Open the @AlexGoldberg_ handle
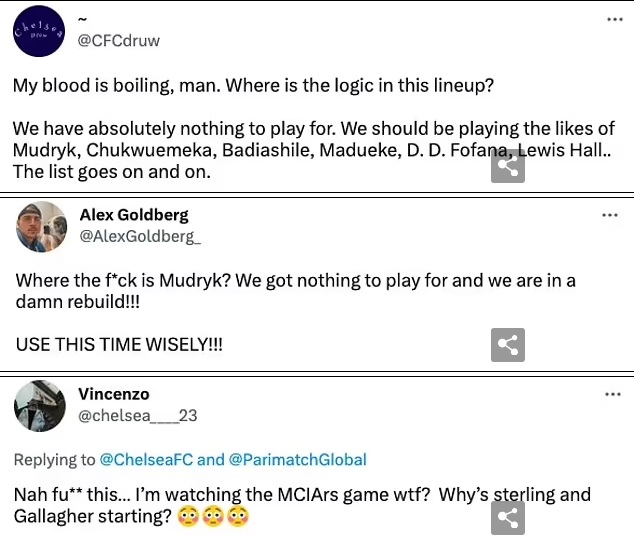 tap(140, 236)
